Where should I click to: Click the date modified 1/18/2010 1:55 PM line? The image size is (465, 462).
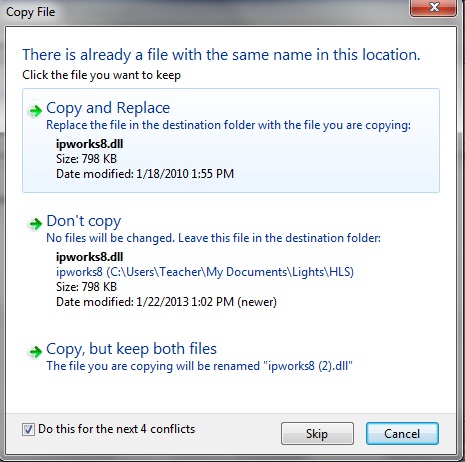click(x=145, y=174)
